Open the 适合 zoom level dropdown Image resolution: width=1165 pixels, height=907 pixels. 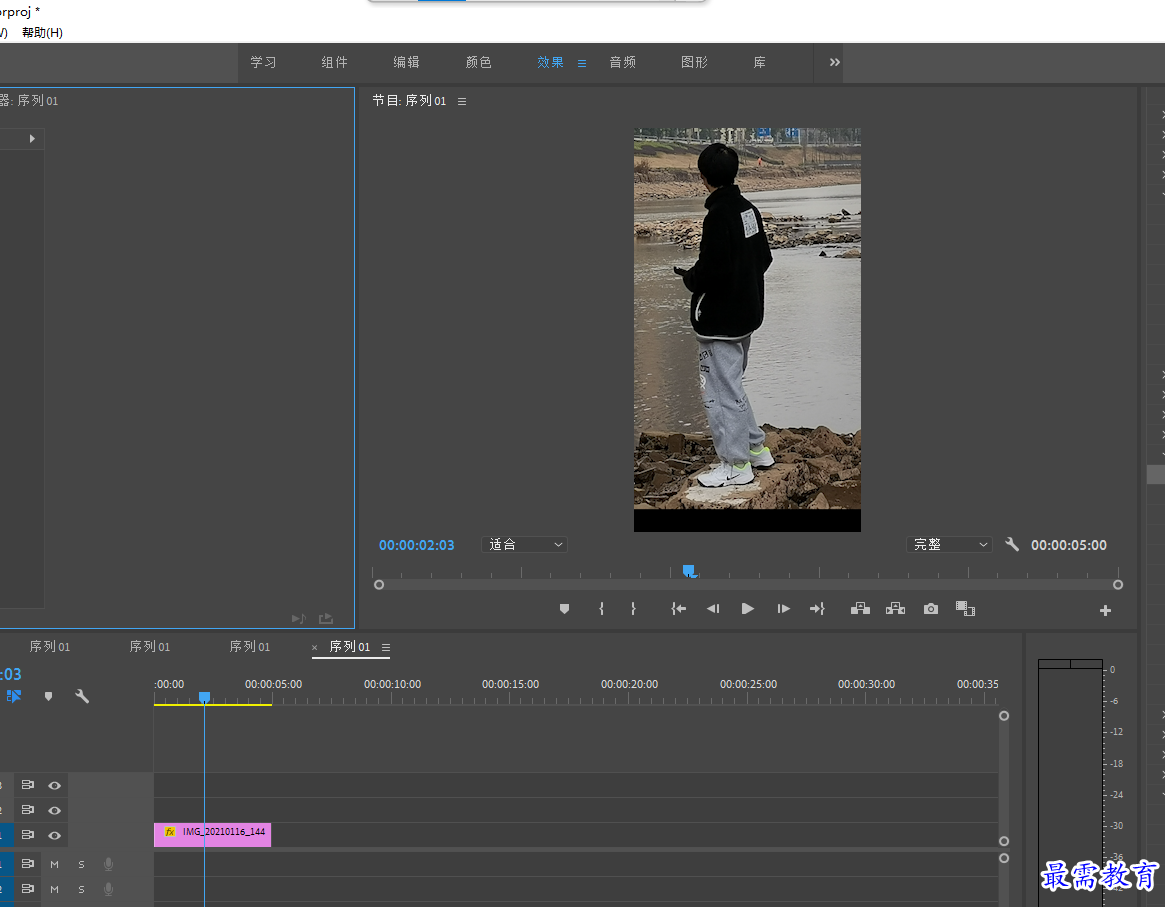[525, 544]
